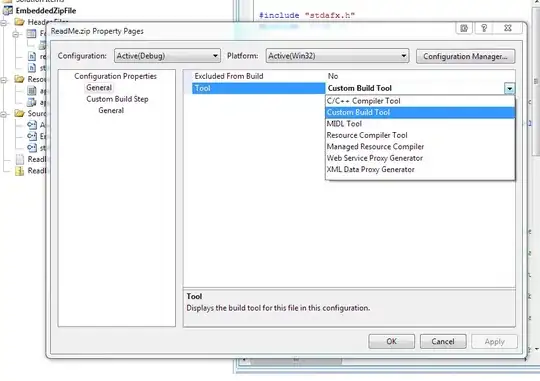Click the highlighted Tool property row
The image size is (540, 381).
click(258, 88)
